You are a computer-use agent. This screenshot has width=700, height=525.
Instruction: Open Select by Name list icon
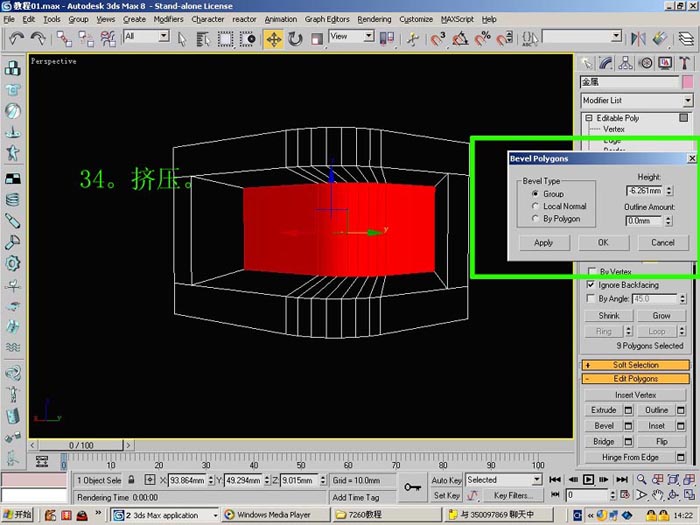click(x=203, y=39)
